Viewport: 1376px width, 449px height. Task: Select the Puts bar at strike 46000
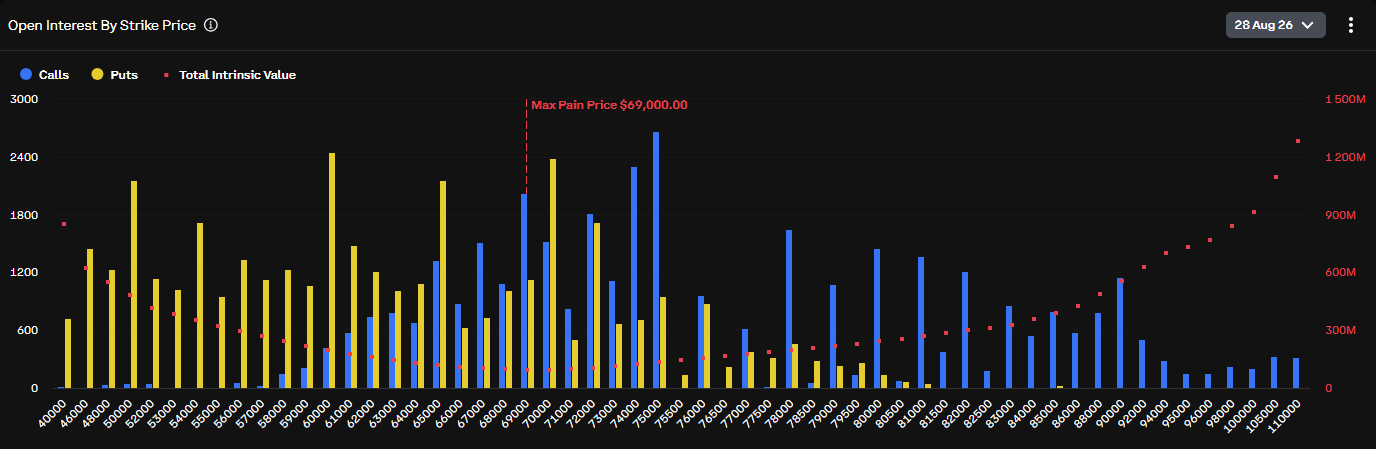90,318
